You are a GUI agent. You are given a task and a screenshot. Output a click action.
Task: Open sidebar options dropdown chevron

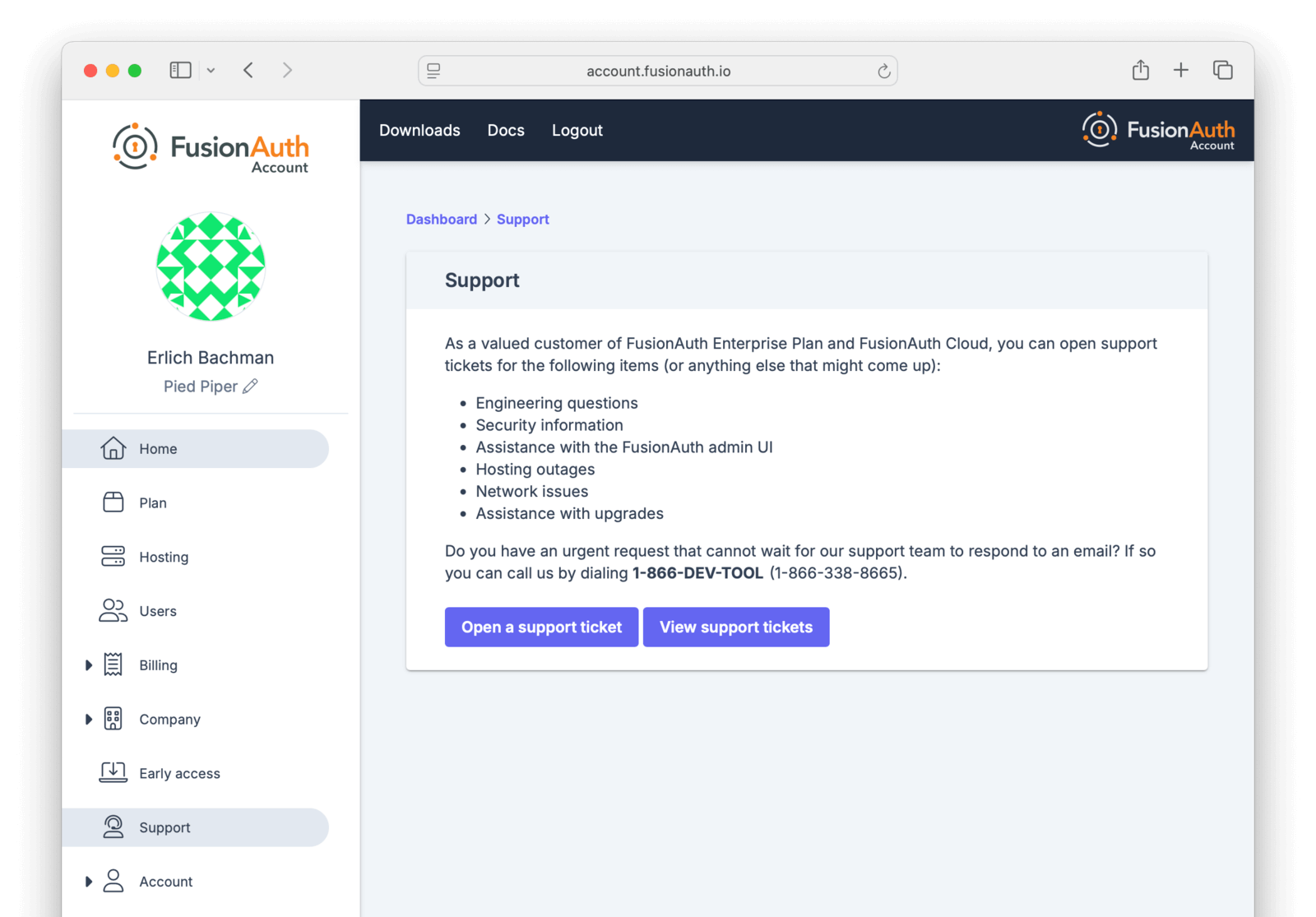(211, 71)
